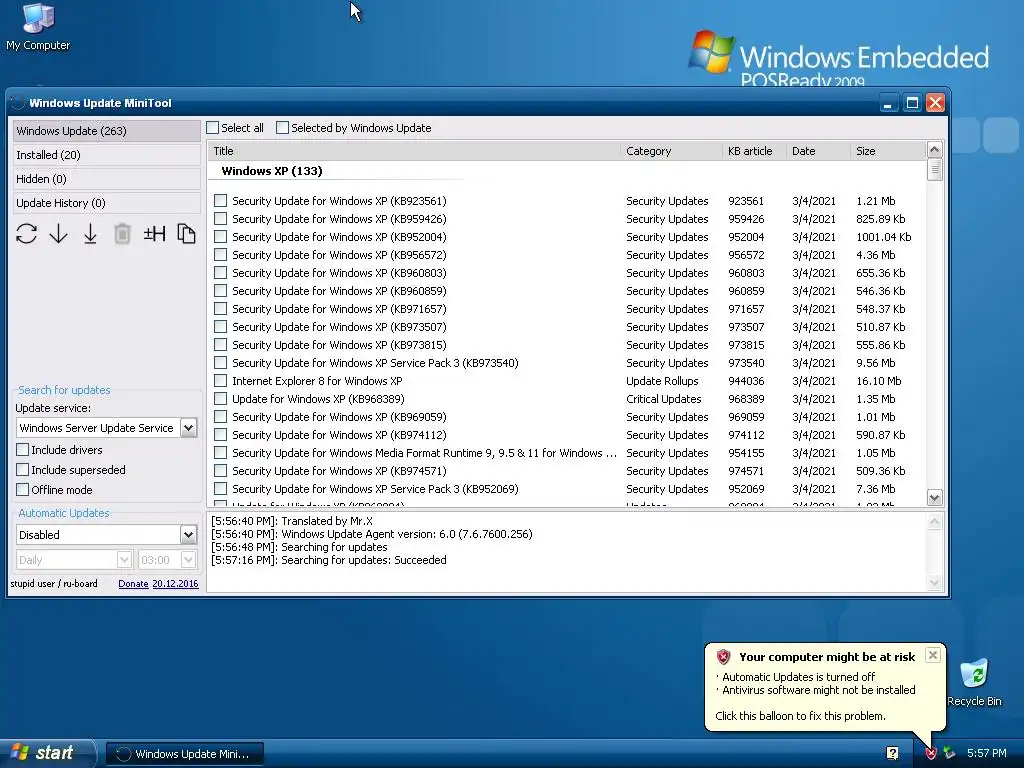Open My Computer desktop icon
Screen dimensions: 1024x768
[x=38, y=27]
